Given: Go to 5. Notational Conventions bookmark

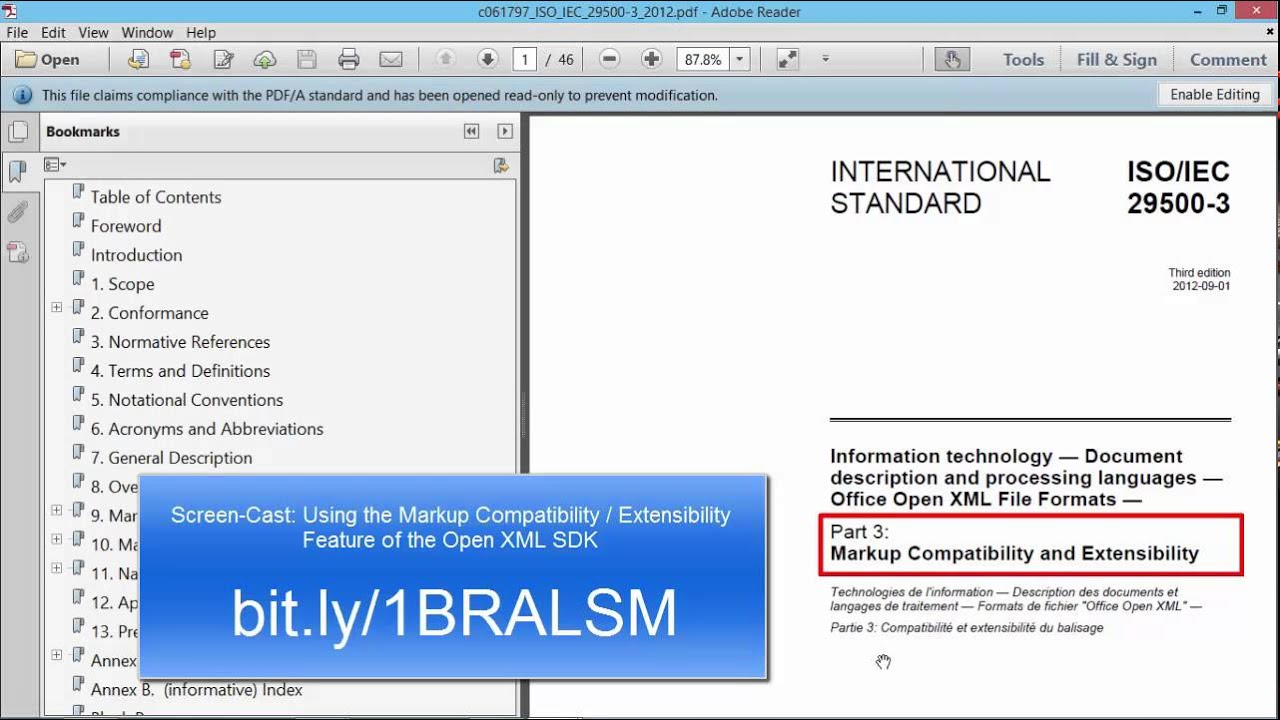Looking at the screenshot, I should pos(187,400).
